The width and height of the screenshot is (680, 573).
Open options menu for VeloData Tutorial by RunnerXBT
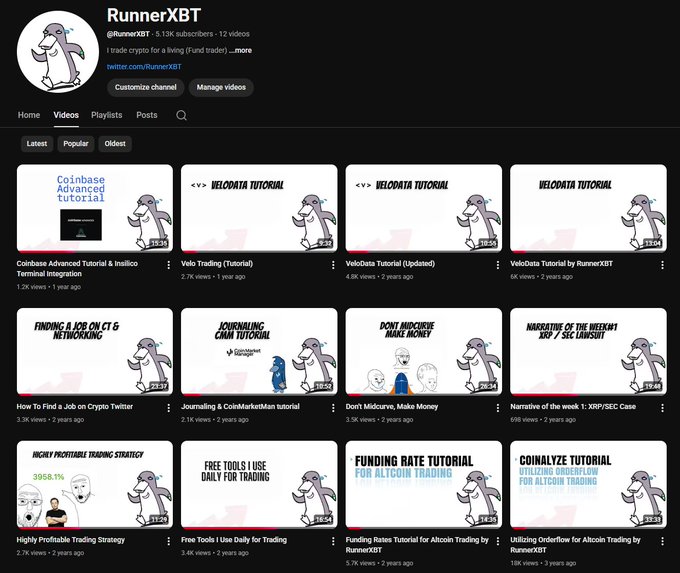coord(662,265)
